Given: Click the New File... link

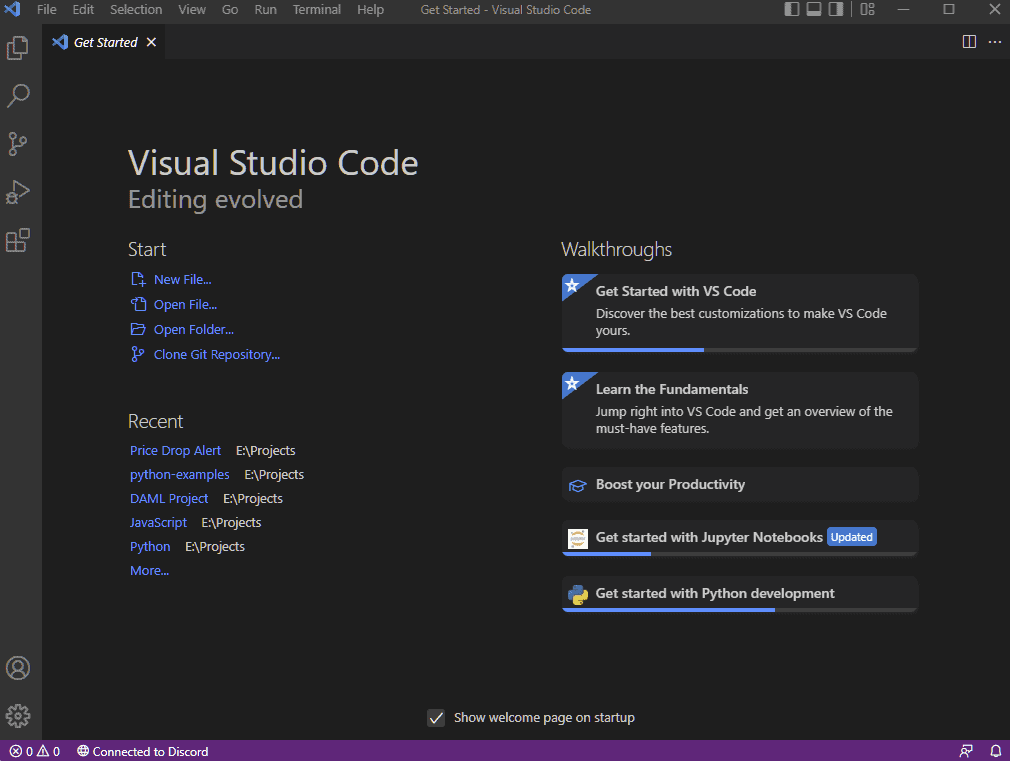Looking at the screenshot, I should coord(182,280).
